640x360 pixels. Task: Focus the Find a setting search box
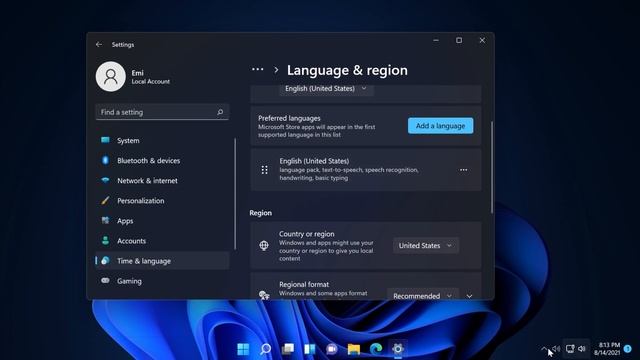tap(162, 112)
